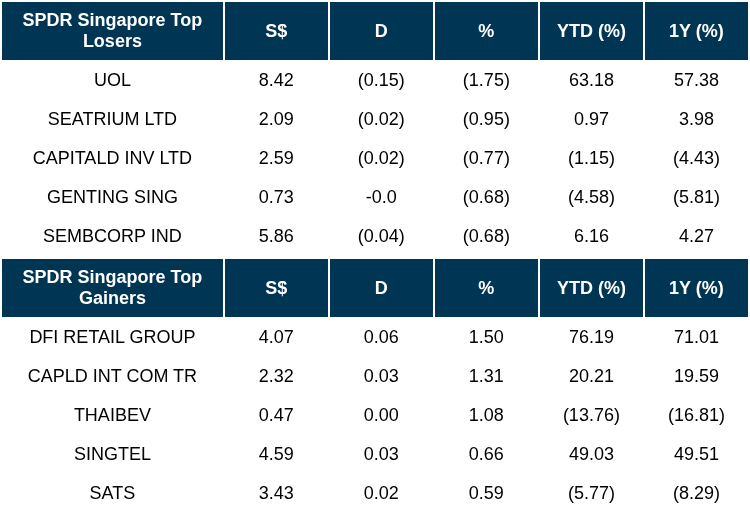
Task: Click CAPITALD INV LTD stock name
Action: point(112,158)
